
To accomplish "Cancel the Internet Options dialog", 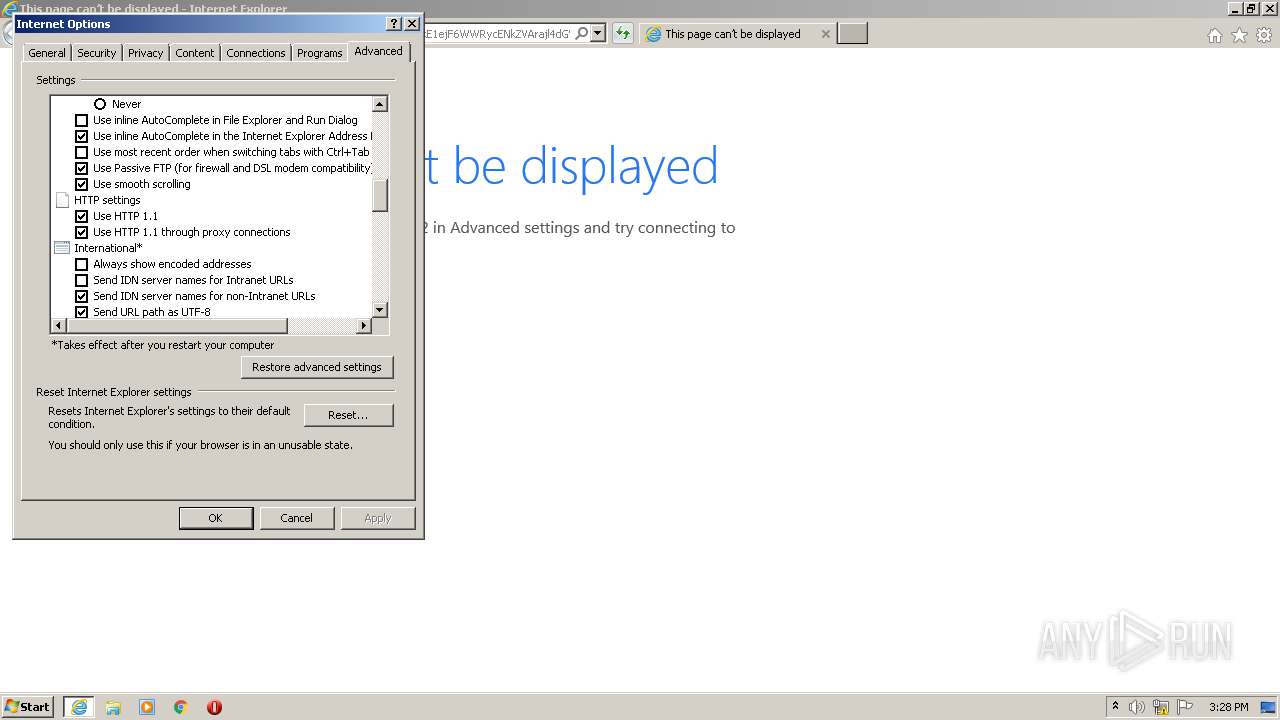I will point(296,518).
